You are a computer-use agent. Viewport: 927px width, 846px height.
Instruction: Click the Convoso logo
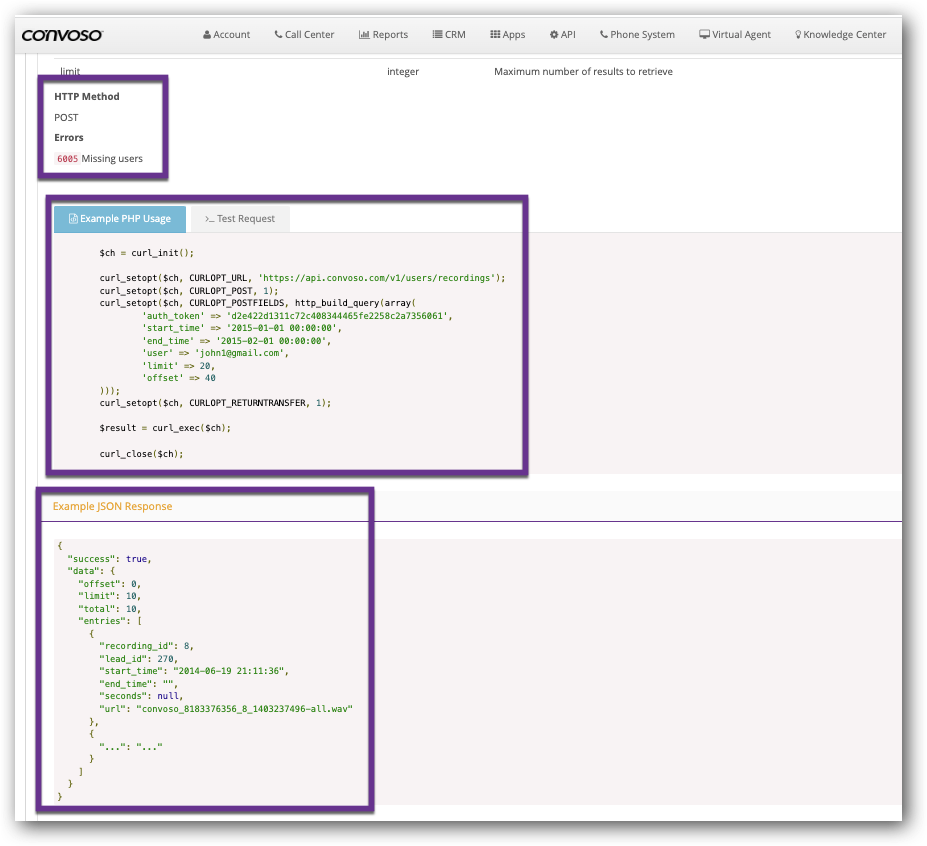(62, 35)
